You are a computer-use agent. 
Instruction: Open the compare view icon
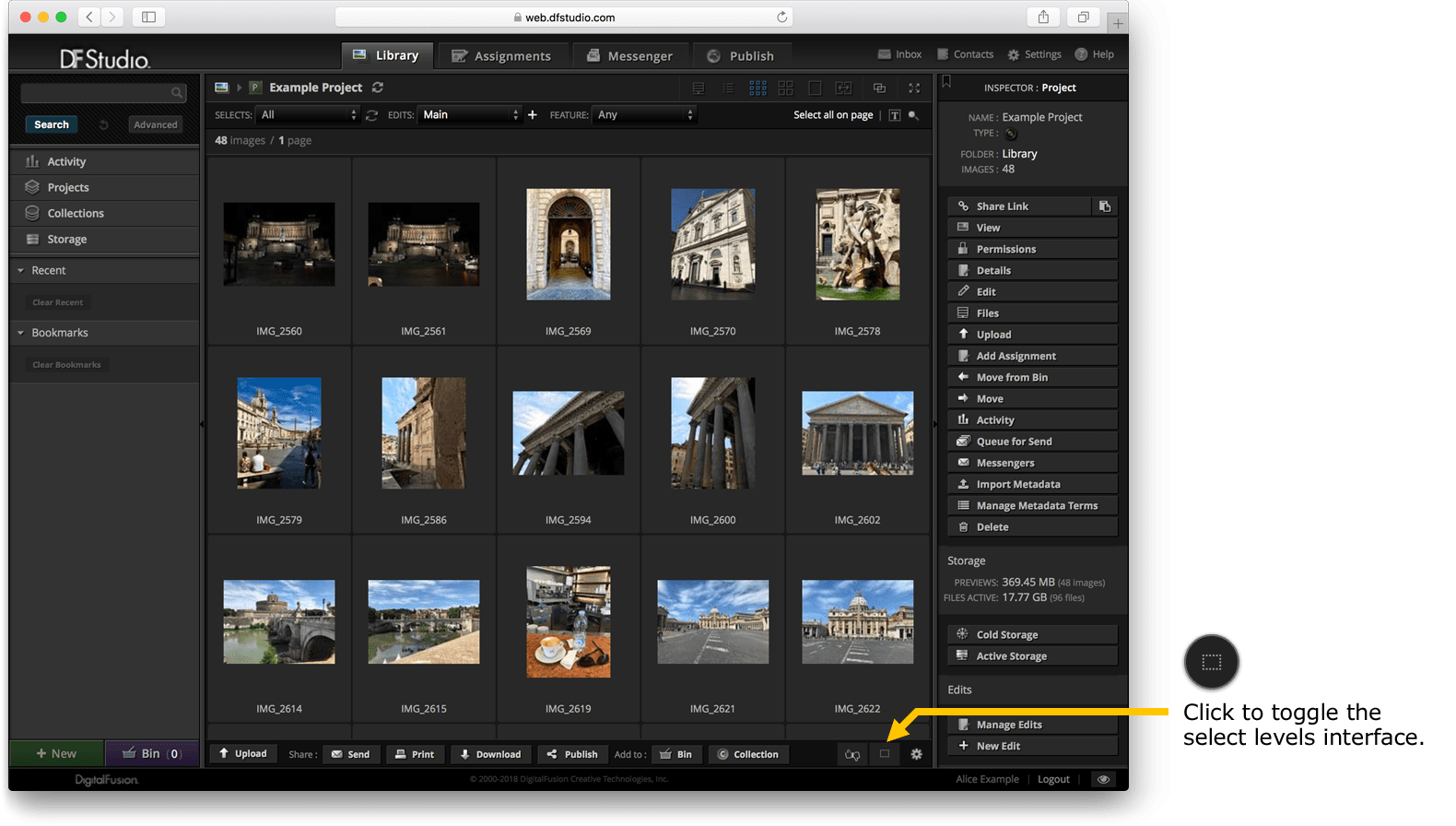pyautogui.click(x=843, y=88)
